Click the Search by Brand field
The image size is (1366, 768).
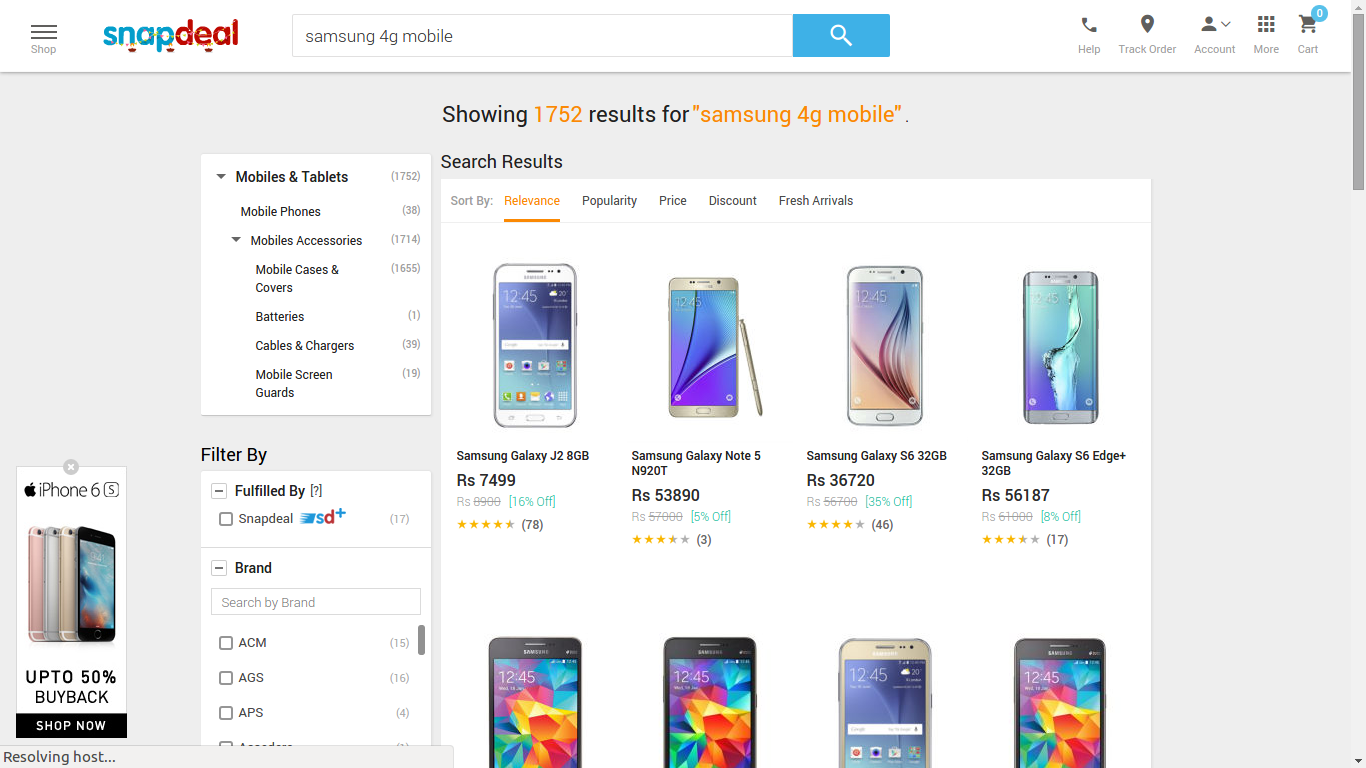pyautogui.click(x=315, y=602)
